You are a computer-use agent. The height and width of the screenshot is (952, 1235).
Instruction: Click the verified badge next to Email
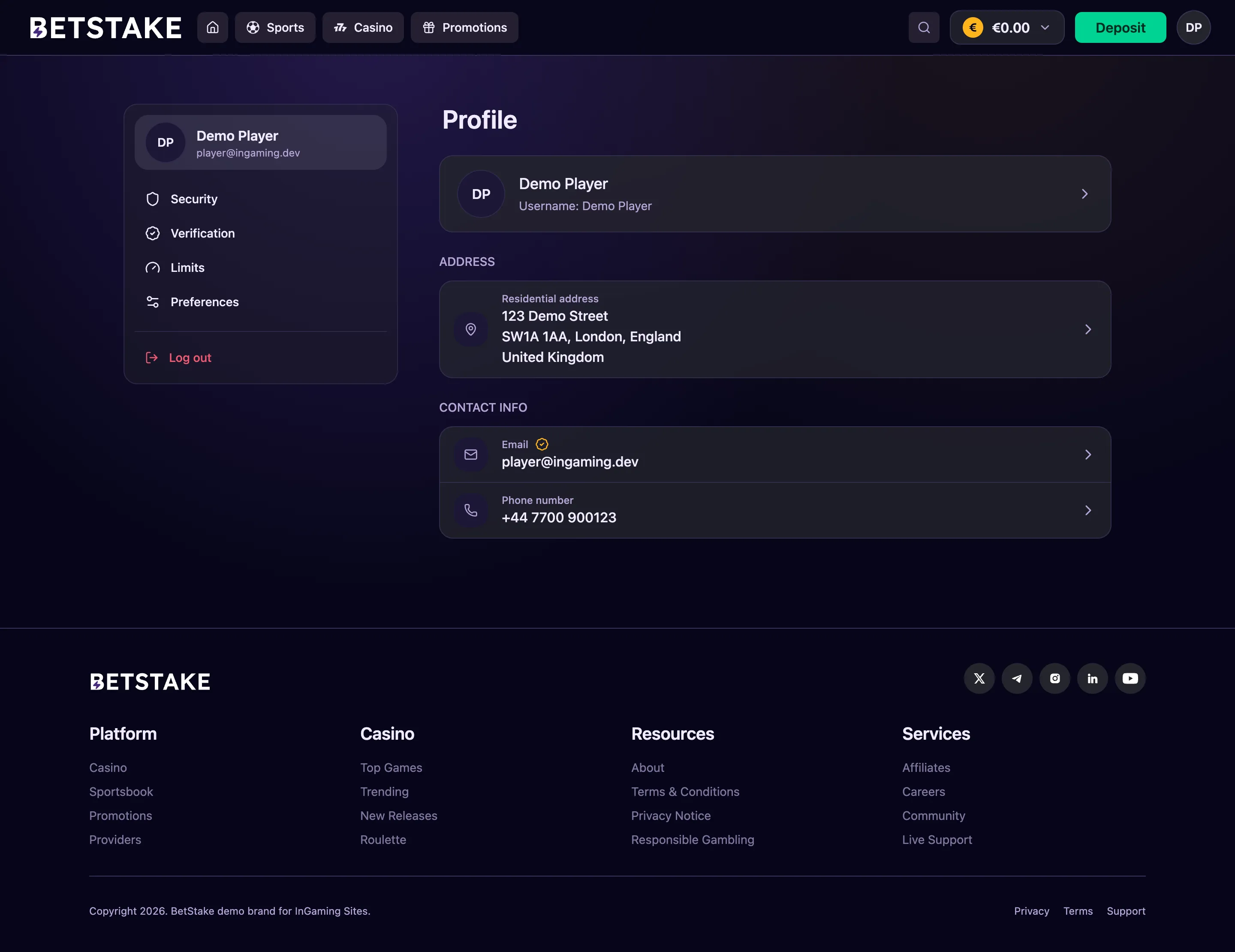point(542,444)
